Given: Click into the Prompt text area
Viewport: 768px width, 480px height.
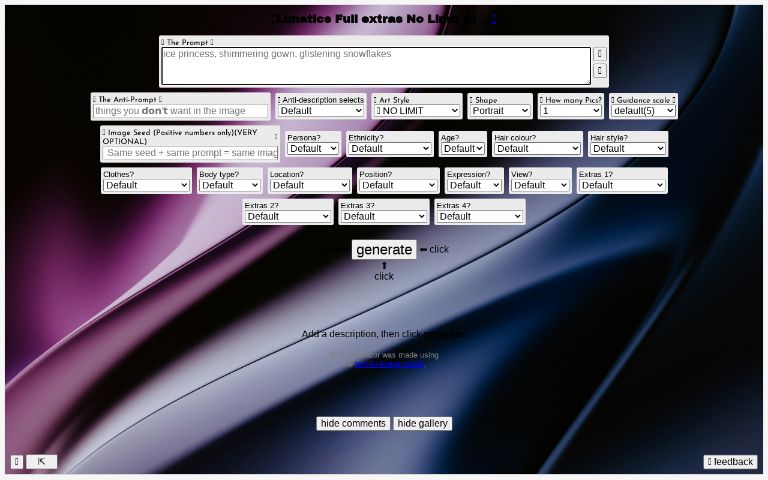Looking at the screenshot, I should coord(376,65).
